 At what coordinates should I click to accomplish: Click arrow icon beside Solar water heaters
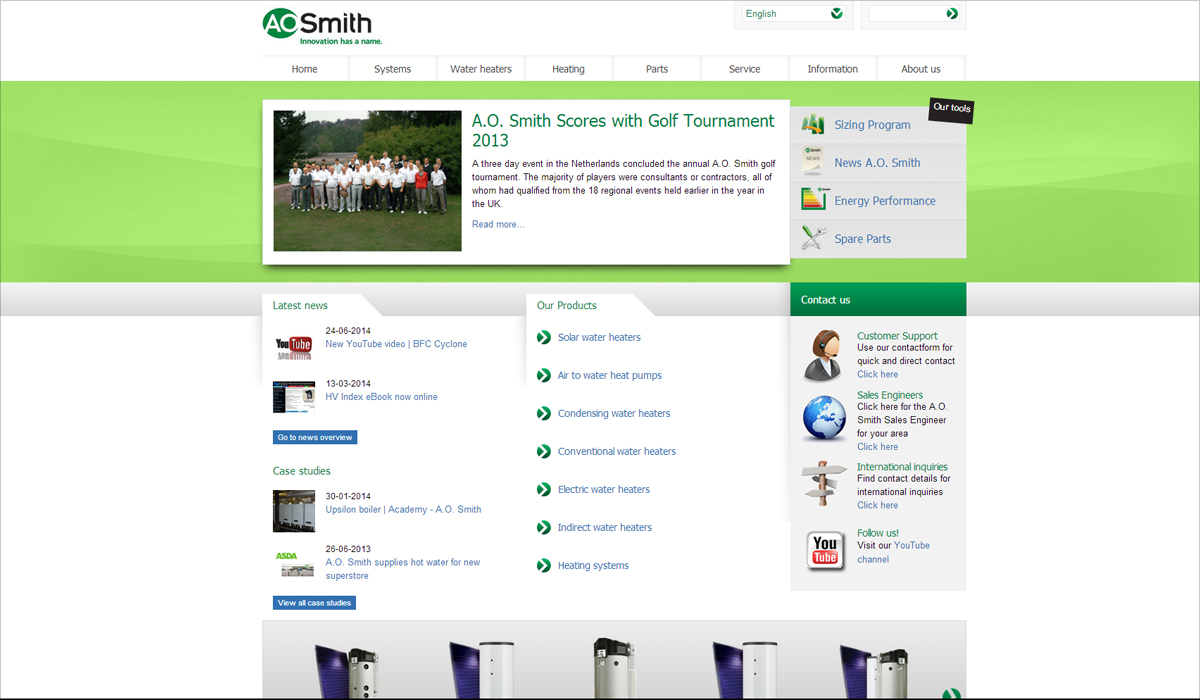(544, 337)
